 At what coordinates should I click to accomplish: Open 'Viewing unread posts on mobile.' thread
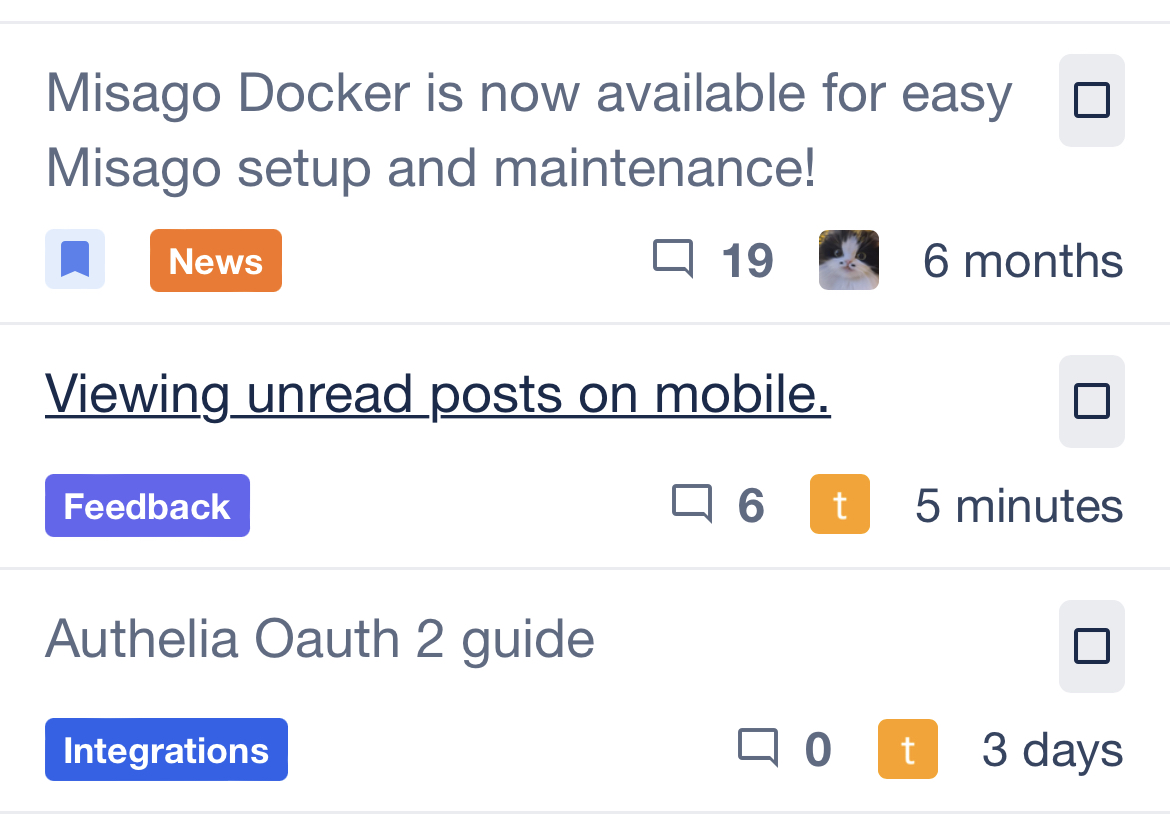pyautogui.click(x=437, y=394)
